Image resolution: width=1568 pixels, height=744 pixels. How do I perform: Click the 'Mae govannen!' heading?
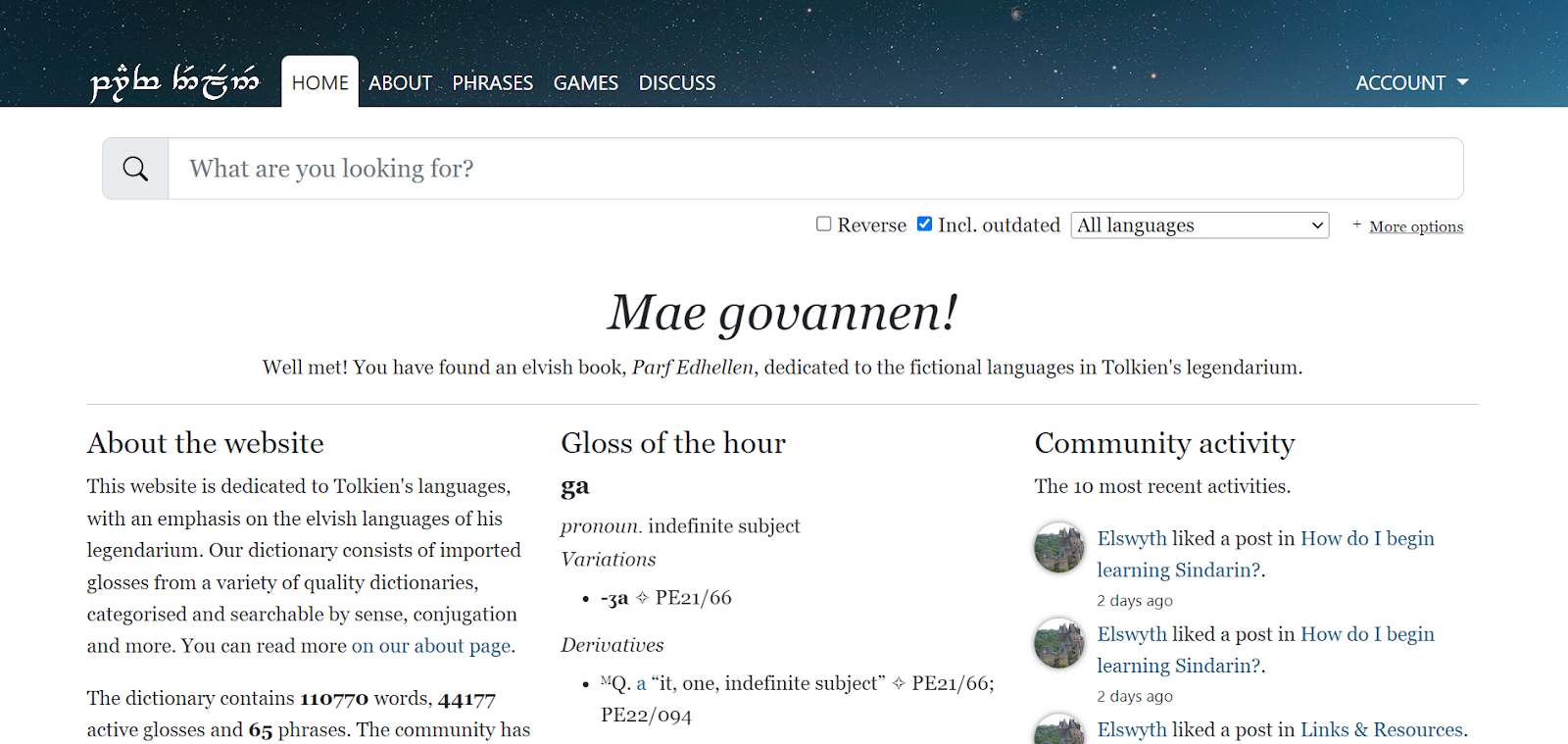click(x=783, y=314)
